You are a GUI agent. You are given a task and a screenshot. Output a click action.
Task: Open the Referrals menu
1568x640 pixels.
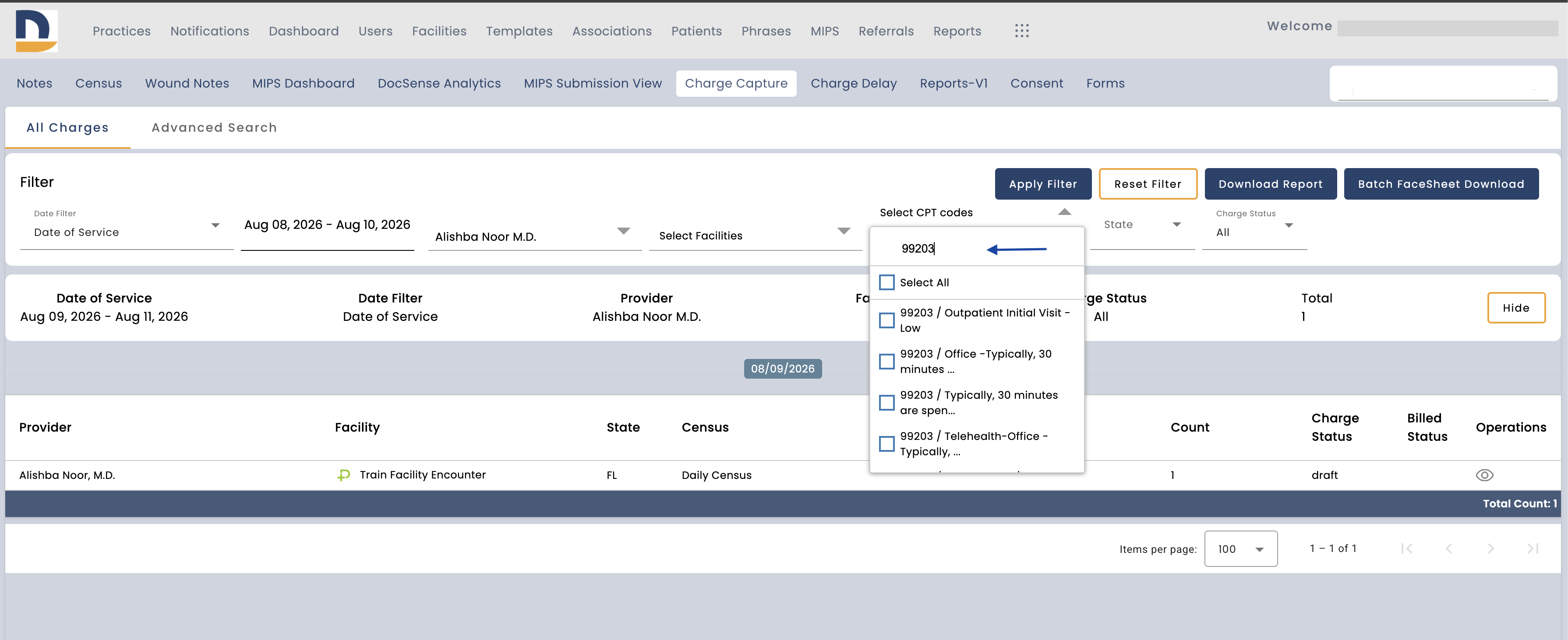tap(886, 31)
